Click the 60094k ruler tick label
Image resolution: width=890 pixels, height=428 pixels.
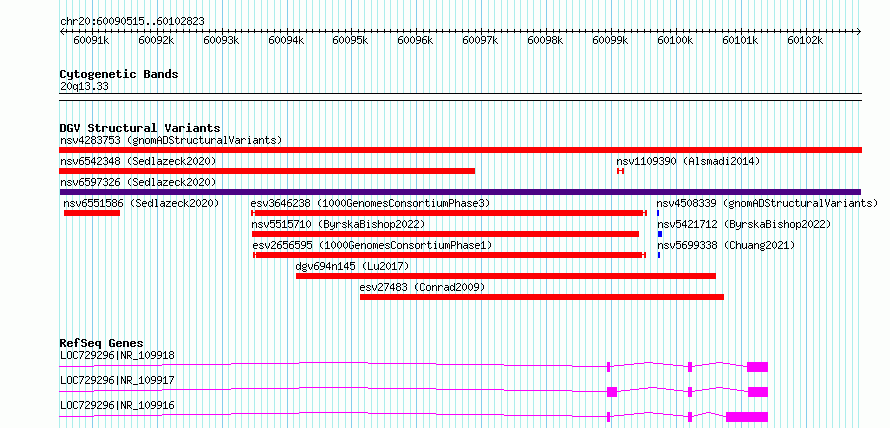coord(286,40)
